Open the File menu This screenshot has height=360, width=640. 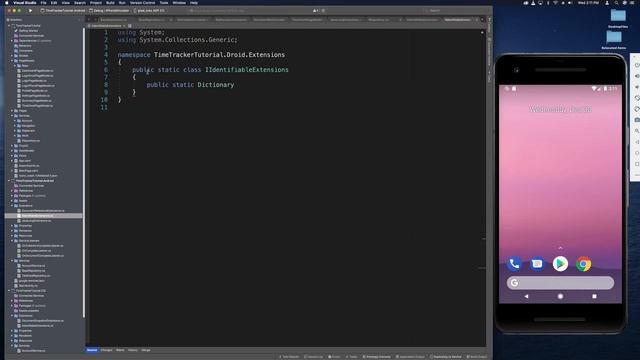point(43,2)
